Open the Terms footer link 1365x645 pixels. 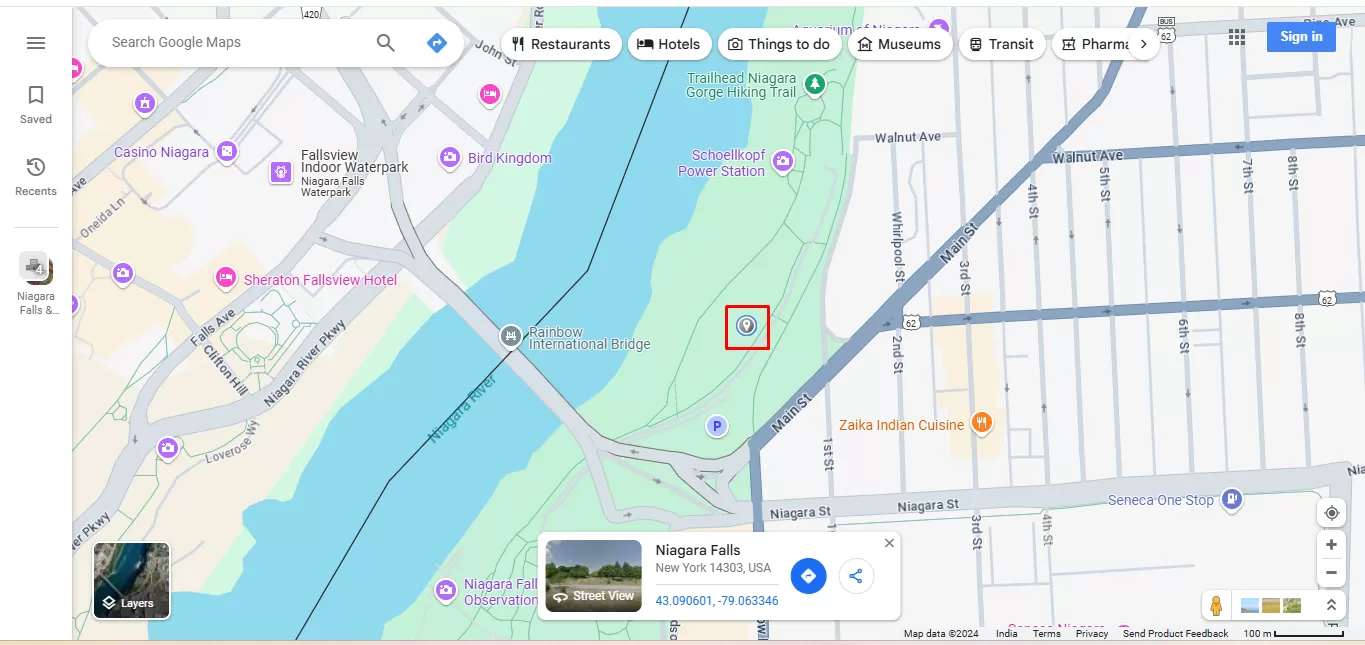[x=1047, y=634]
